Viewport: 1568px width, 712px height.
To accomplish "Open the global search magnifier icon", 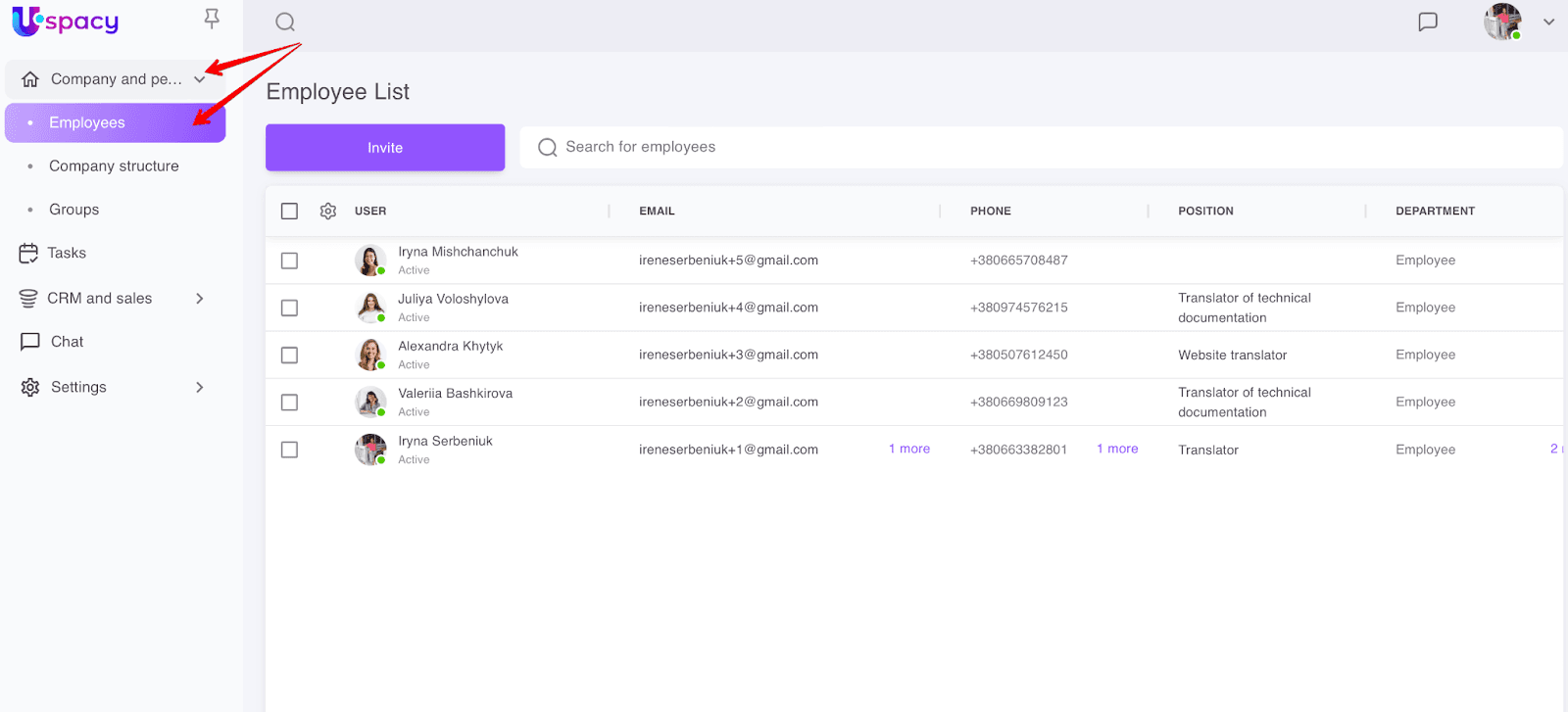I will 285,22.
